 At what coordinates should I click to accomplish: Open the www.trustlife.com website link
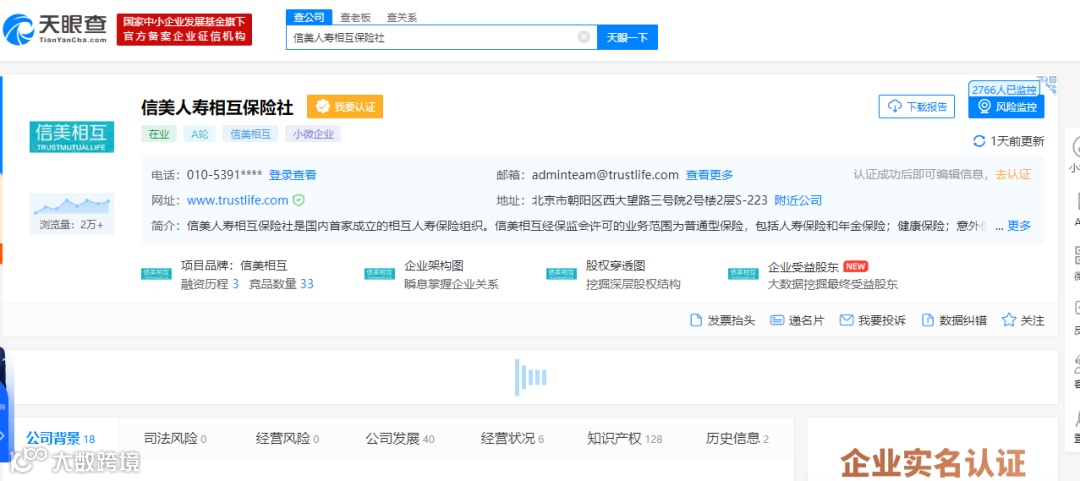pyautogui.click(x=238, y=201)
